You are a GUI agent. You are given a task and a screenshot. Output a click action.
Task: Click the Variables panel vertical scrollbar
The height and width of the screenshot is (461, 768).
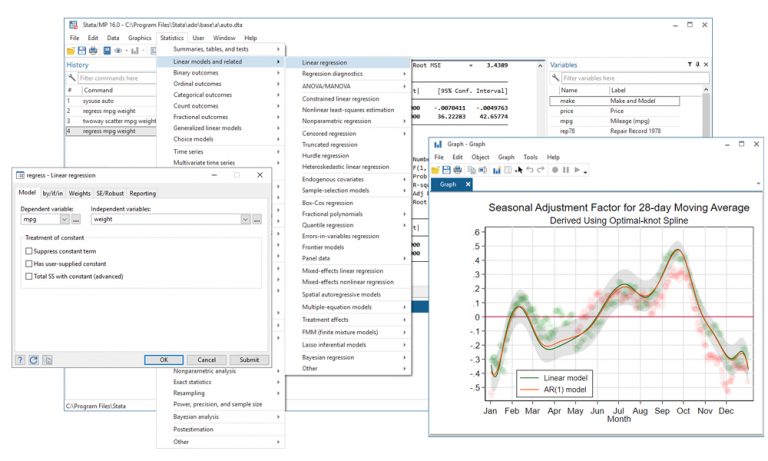706,112
